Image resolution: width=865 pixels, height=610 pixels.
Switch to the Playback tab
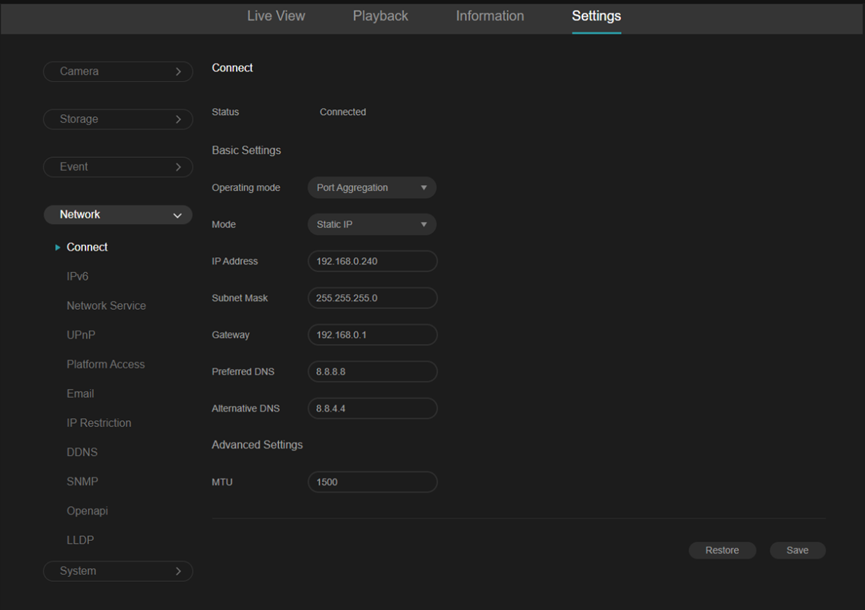[380, 16]
